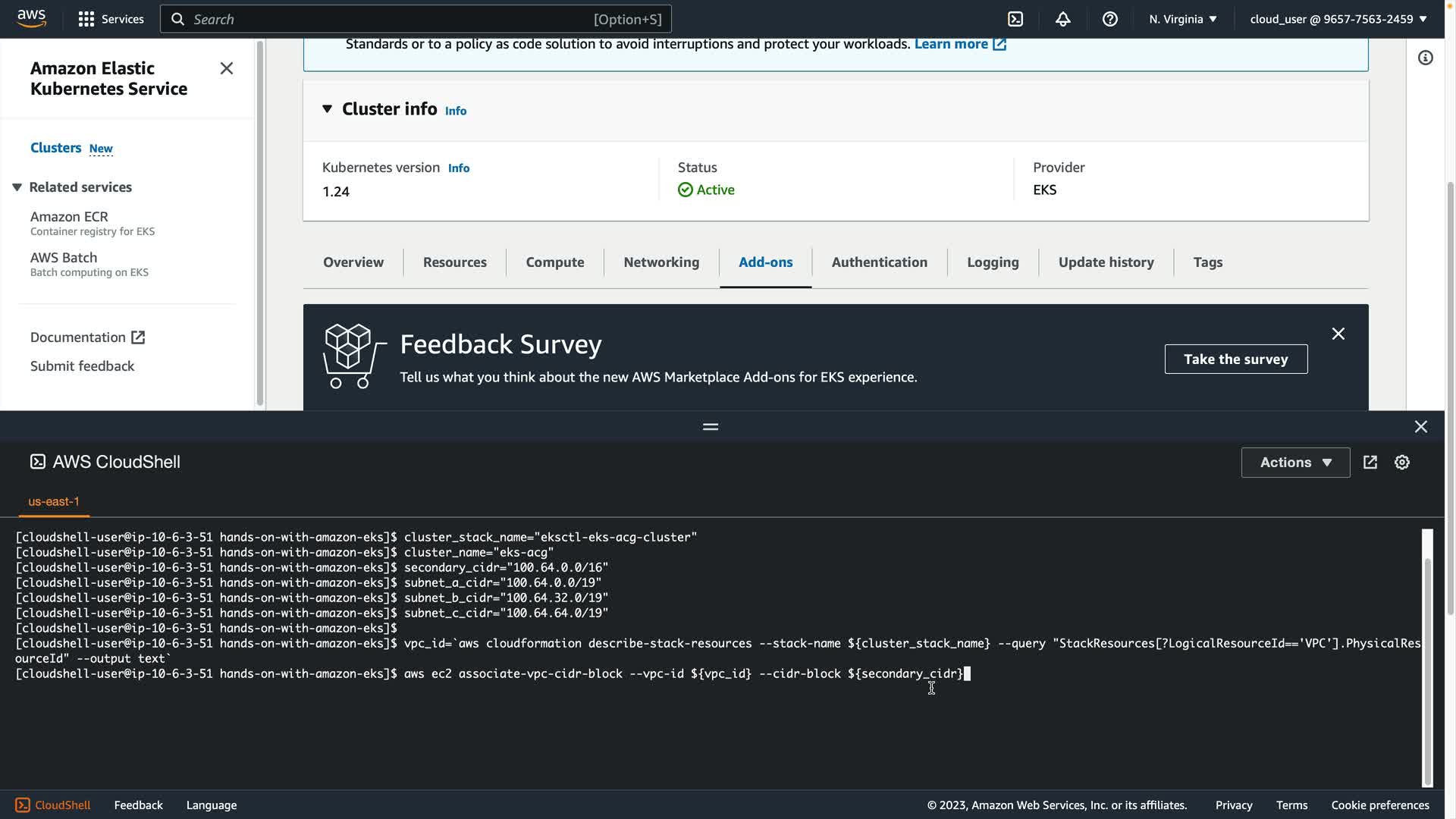Click the Take the survey button

1235,359
